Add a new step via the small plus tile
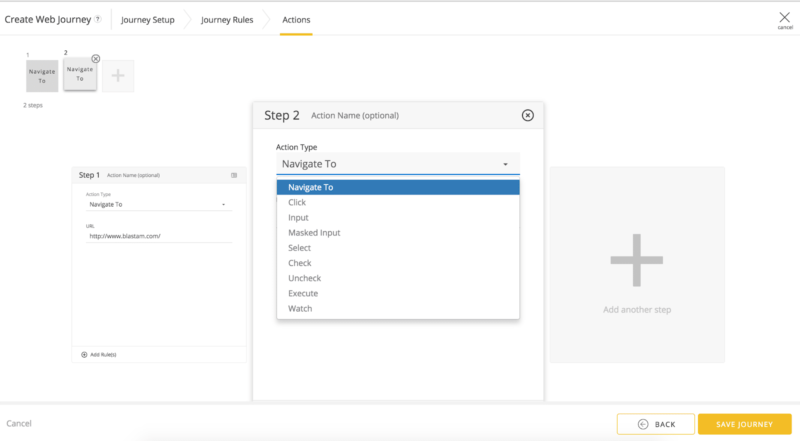The image size is (800, 441). 118,76
